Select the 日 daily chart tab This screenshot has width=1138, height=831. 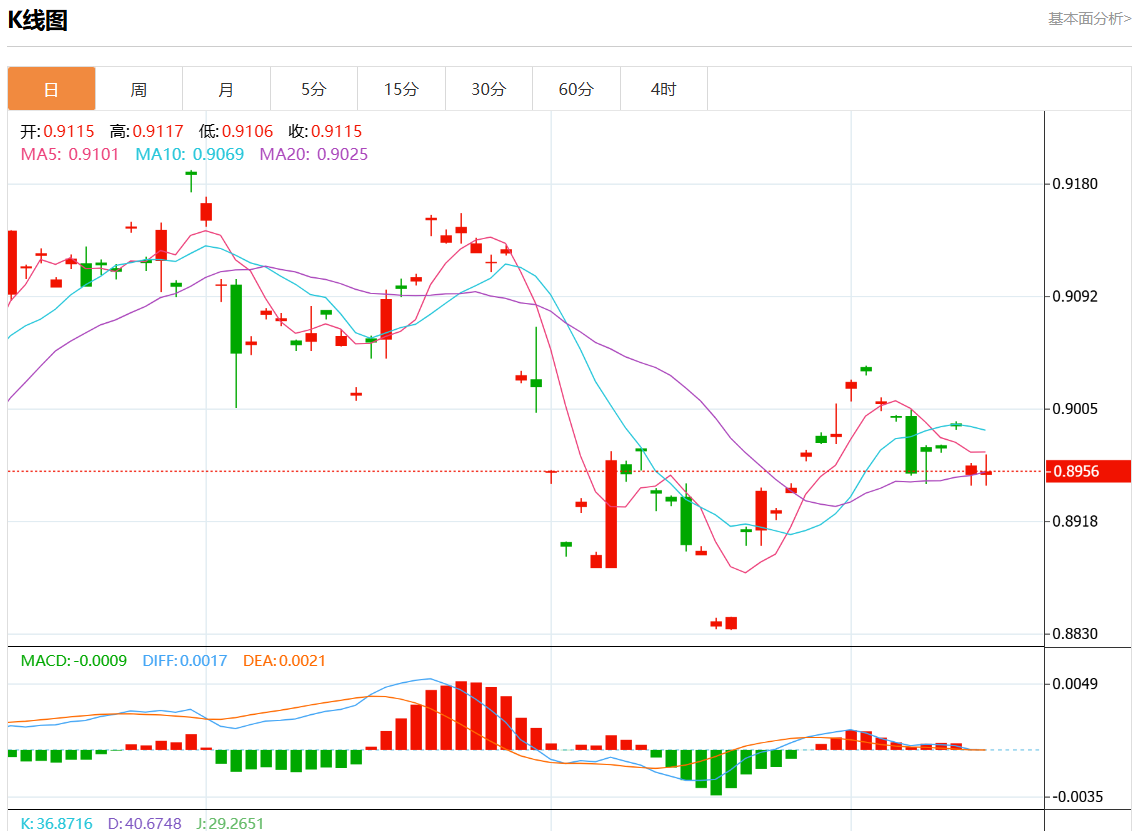(52, 89)
